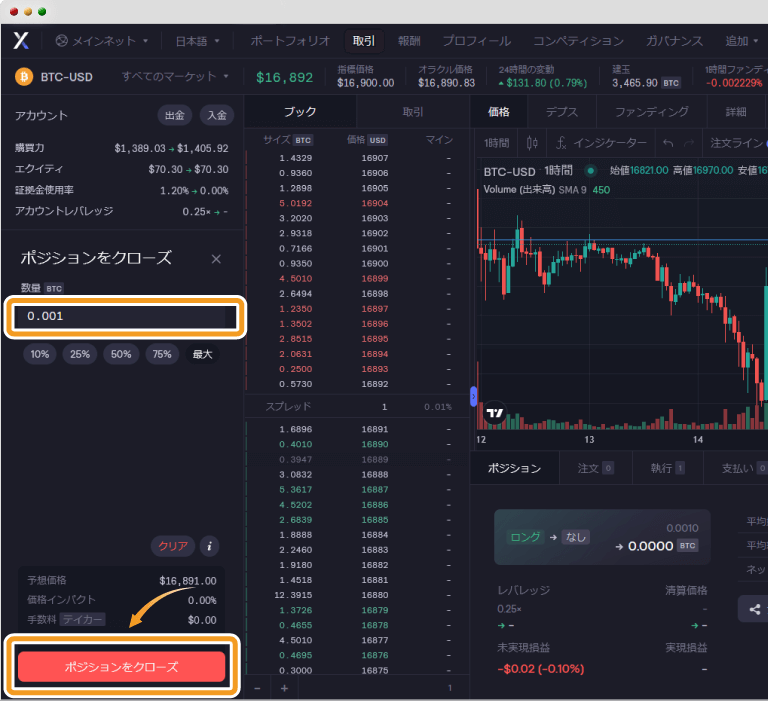Image resolution: width=768 pixels, height=701 pixels.
Task: Click the ask row at price 16904
Action: click(x=357, y=203)
